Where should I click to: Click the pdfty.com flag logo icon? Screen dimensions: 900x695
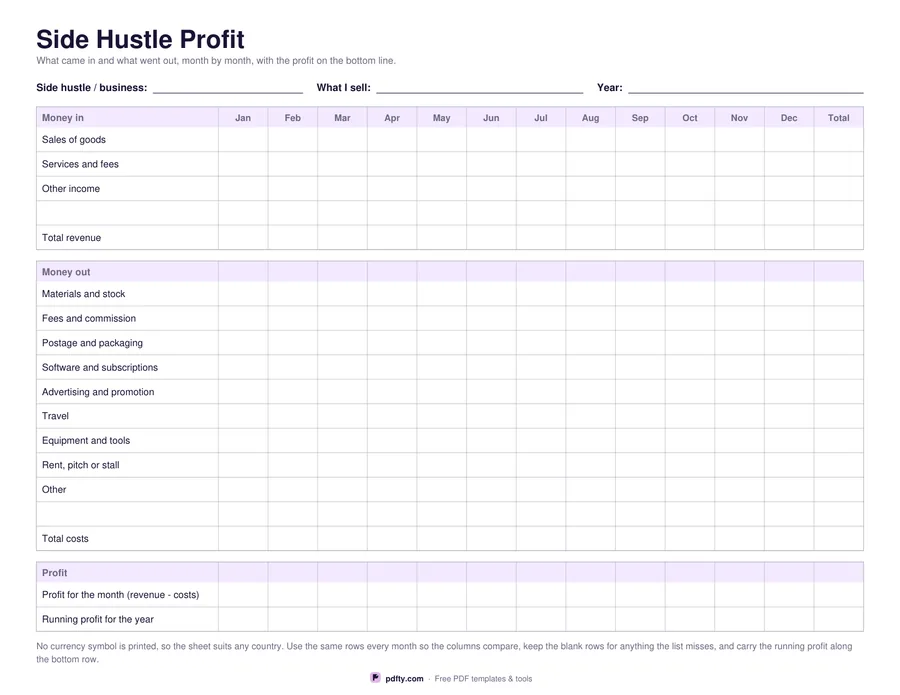coord(375,678)
